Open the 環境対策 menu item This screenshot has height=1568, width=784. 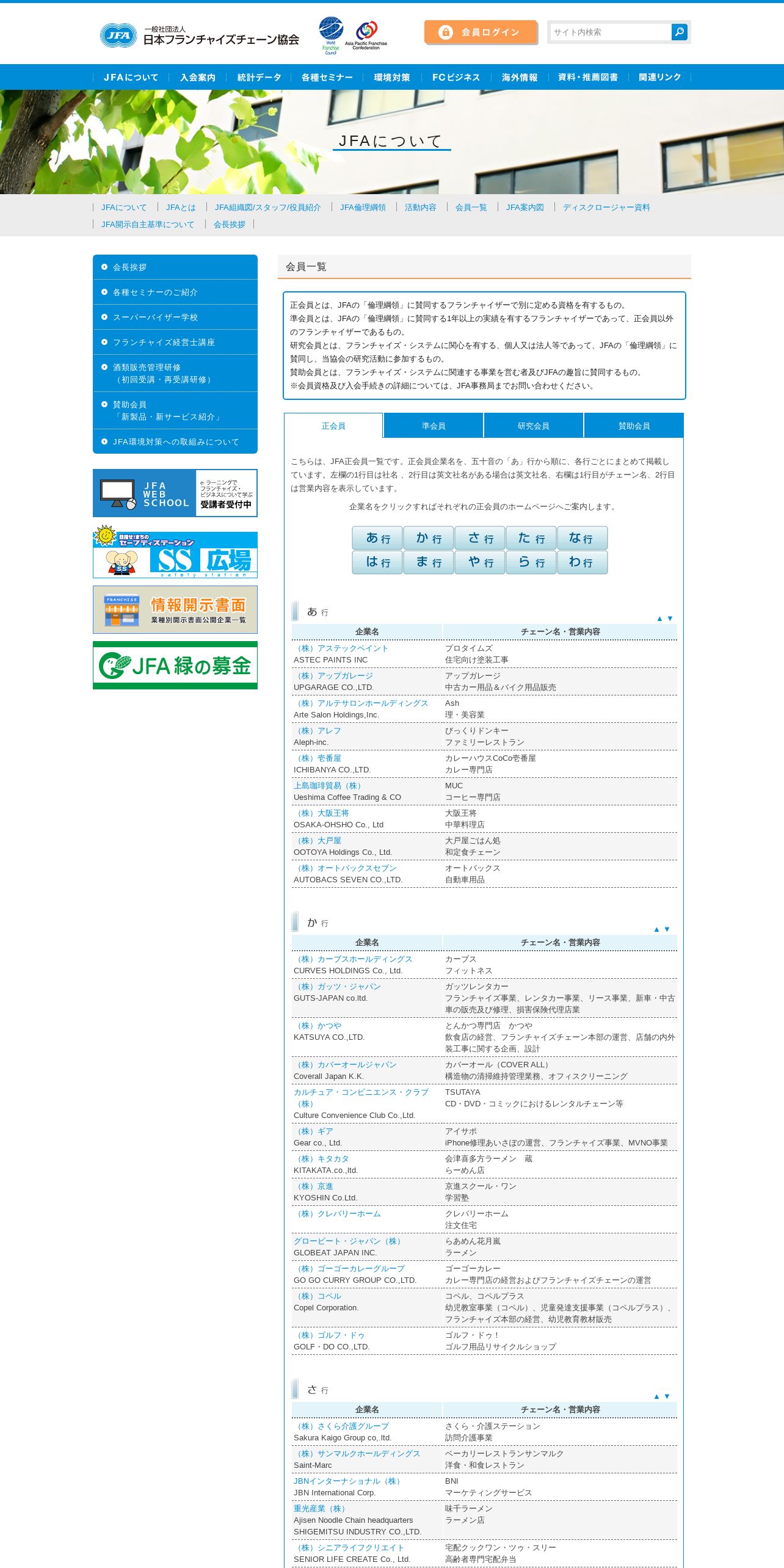tap(392, 78)
